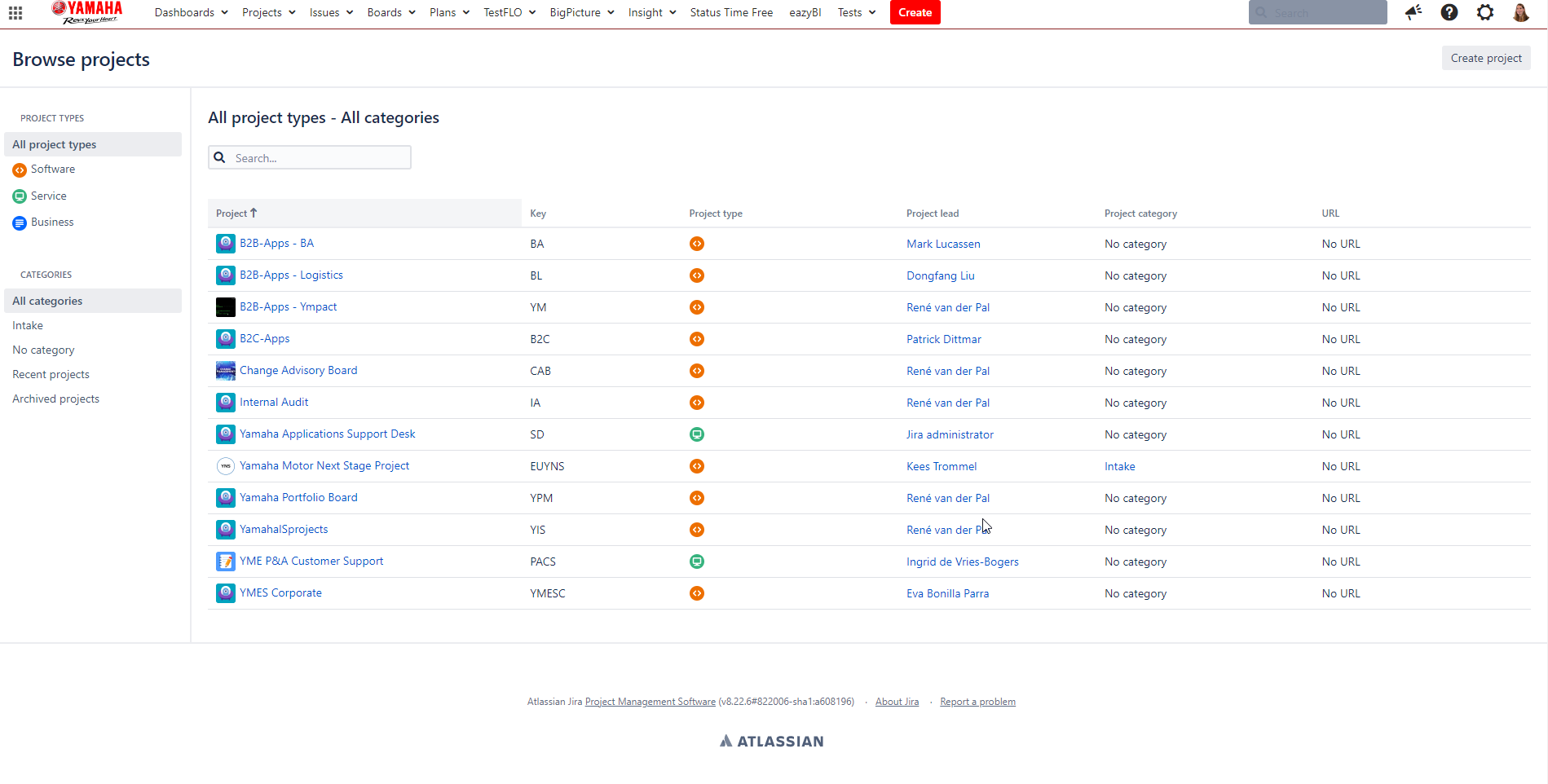Open project lead Eva Bonilla Parra
Viewport: 1548px width, 784px height.
947,593
